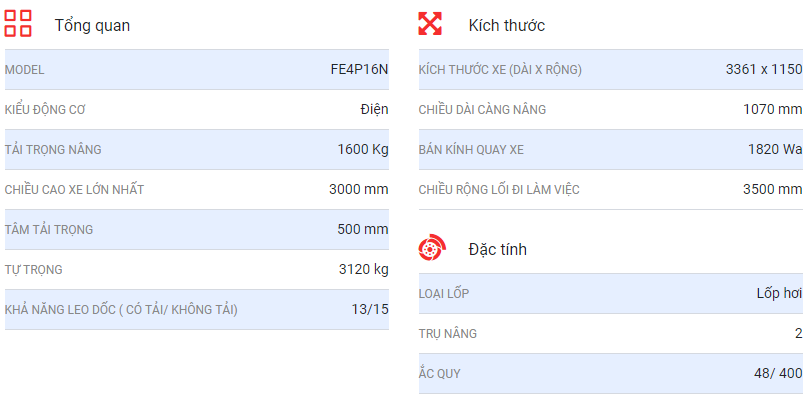The height and width of the screenshot is (403, 808).
Task: Select the 1600 Kg lifting capacity value
Action: pyautogui.click(x=363, y=149)
